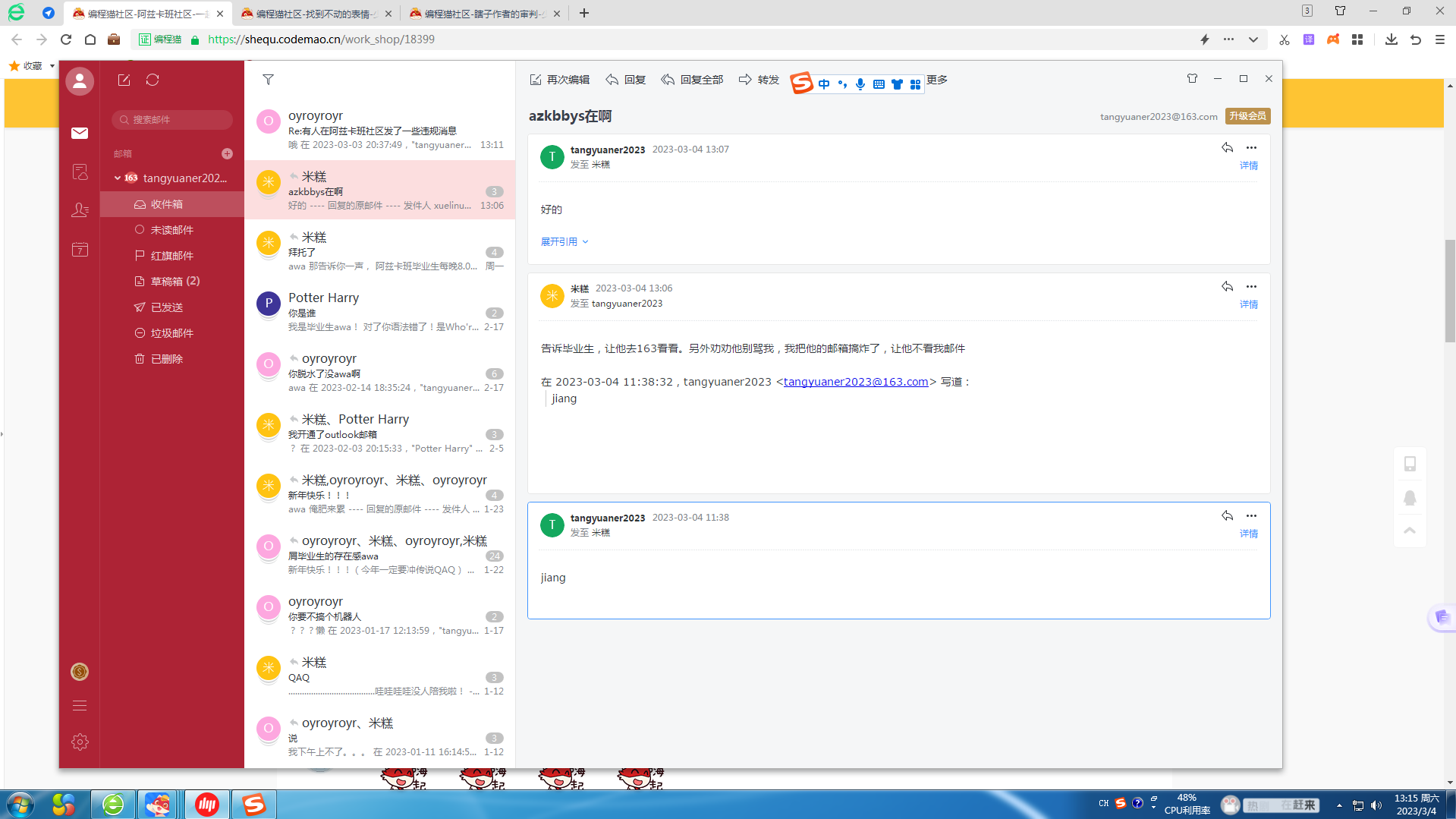Open the calendar sidebar icon
This screenshot has width=1456, height=819.
[80, 249]
